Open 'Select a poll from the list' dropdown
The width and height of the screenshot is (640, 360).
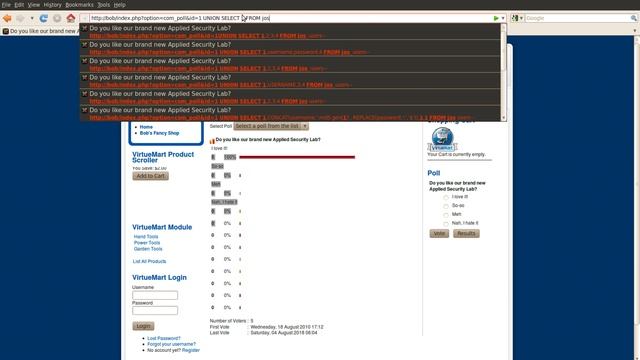[271, 126]
